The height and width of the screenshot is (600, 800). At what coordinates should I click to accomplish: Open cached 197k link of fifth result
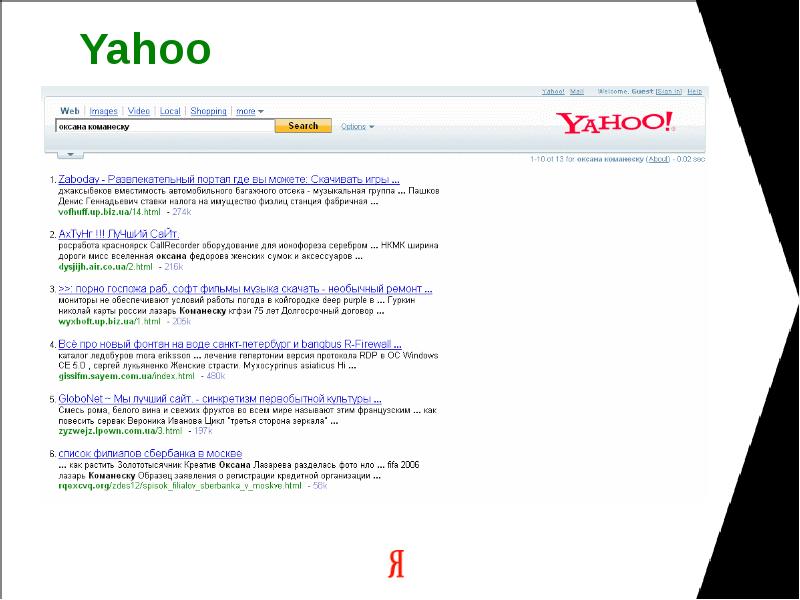tap(203, 431)
